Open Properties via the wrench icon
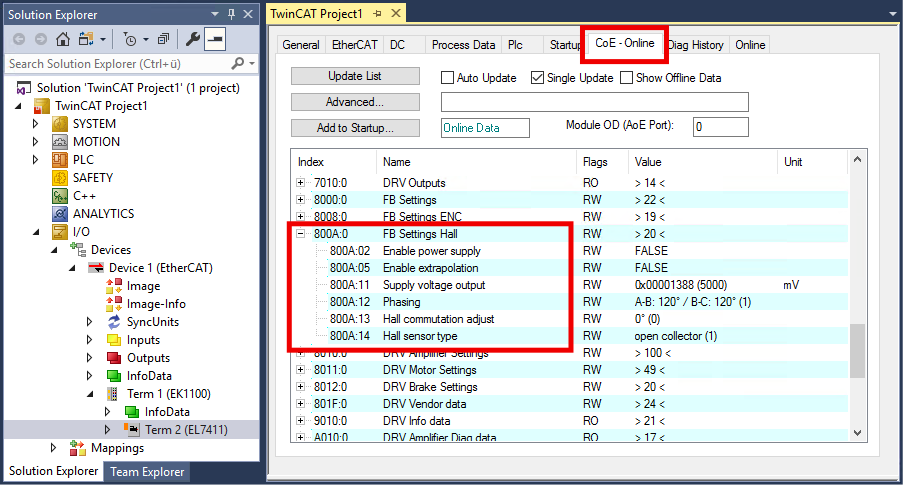Image resolution: width=903 pixels, height=485 pixels. click(193, 39)
